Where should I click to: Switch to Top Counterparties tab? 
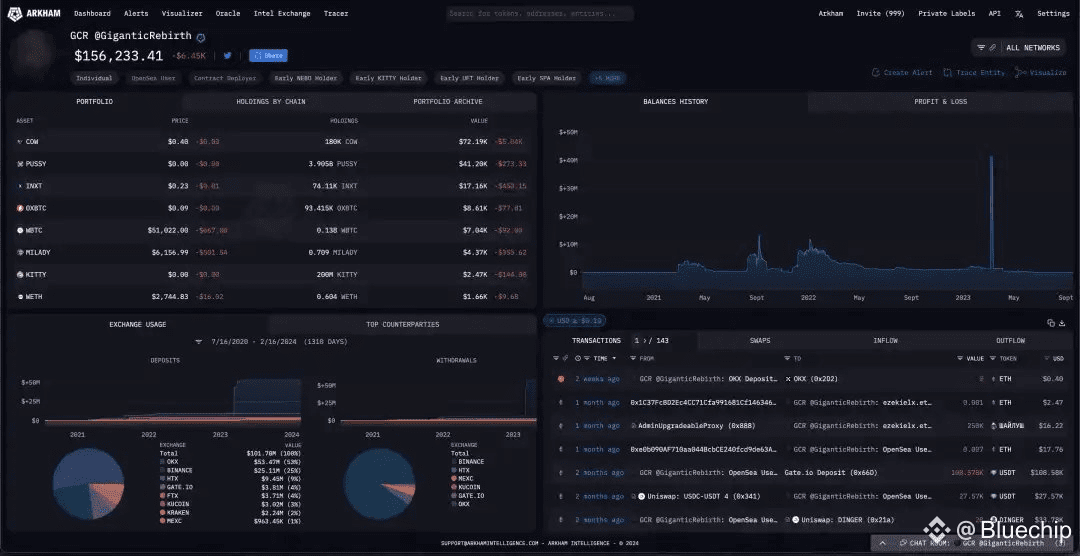402,325
